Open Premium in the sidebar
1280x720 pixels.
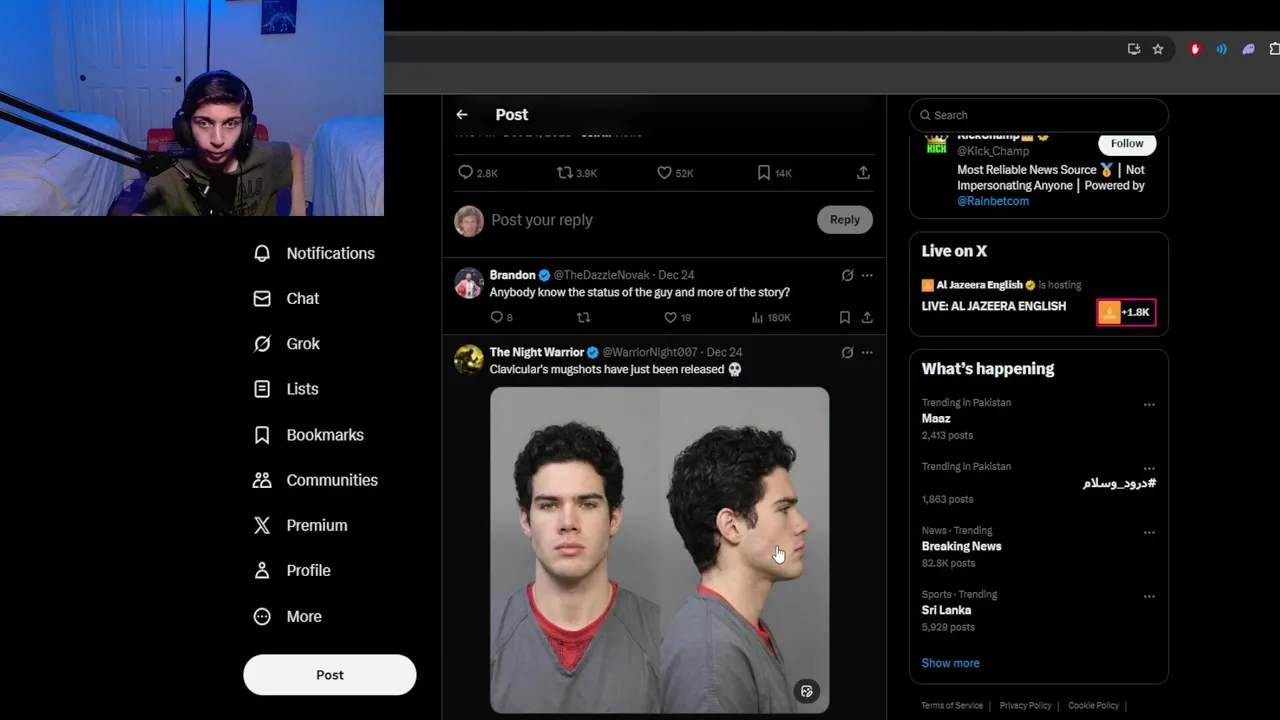(x=300, y=525)
